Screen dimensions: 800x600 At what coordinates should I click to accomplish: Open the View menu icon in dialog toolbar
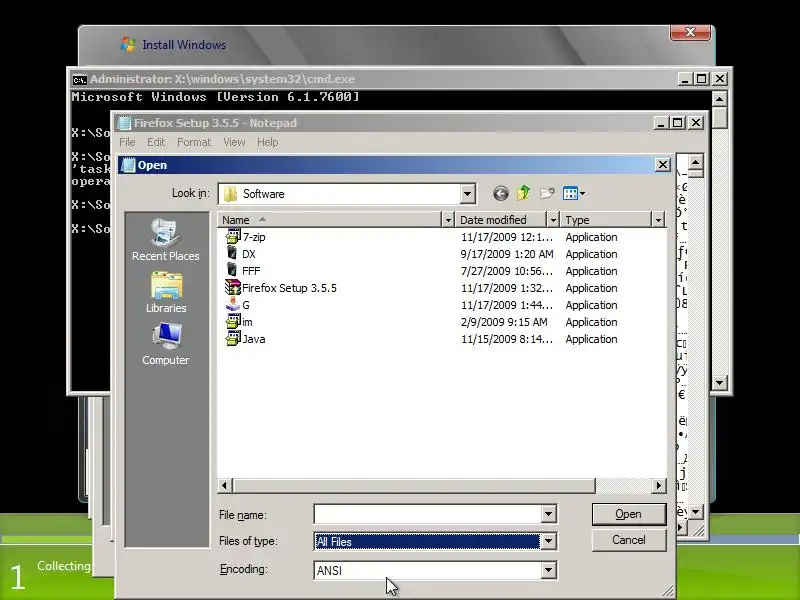pos(573,193)
